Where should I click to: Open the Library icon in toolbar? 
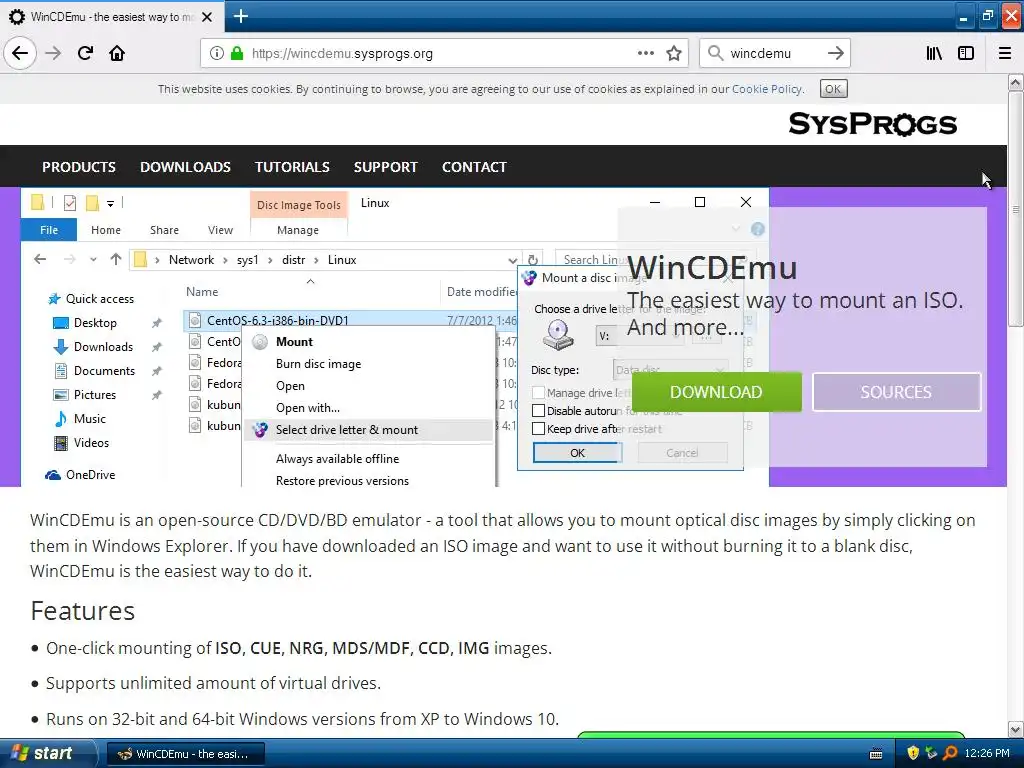click(x=934, y=53)
